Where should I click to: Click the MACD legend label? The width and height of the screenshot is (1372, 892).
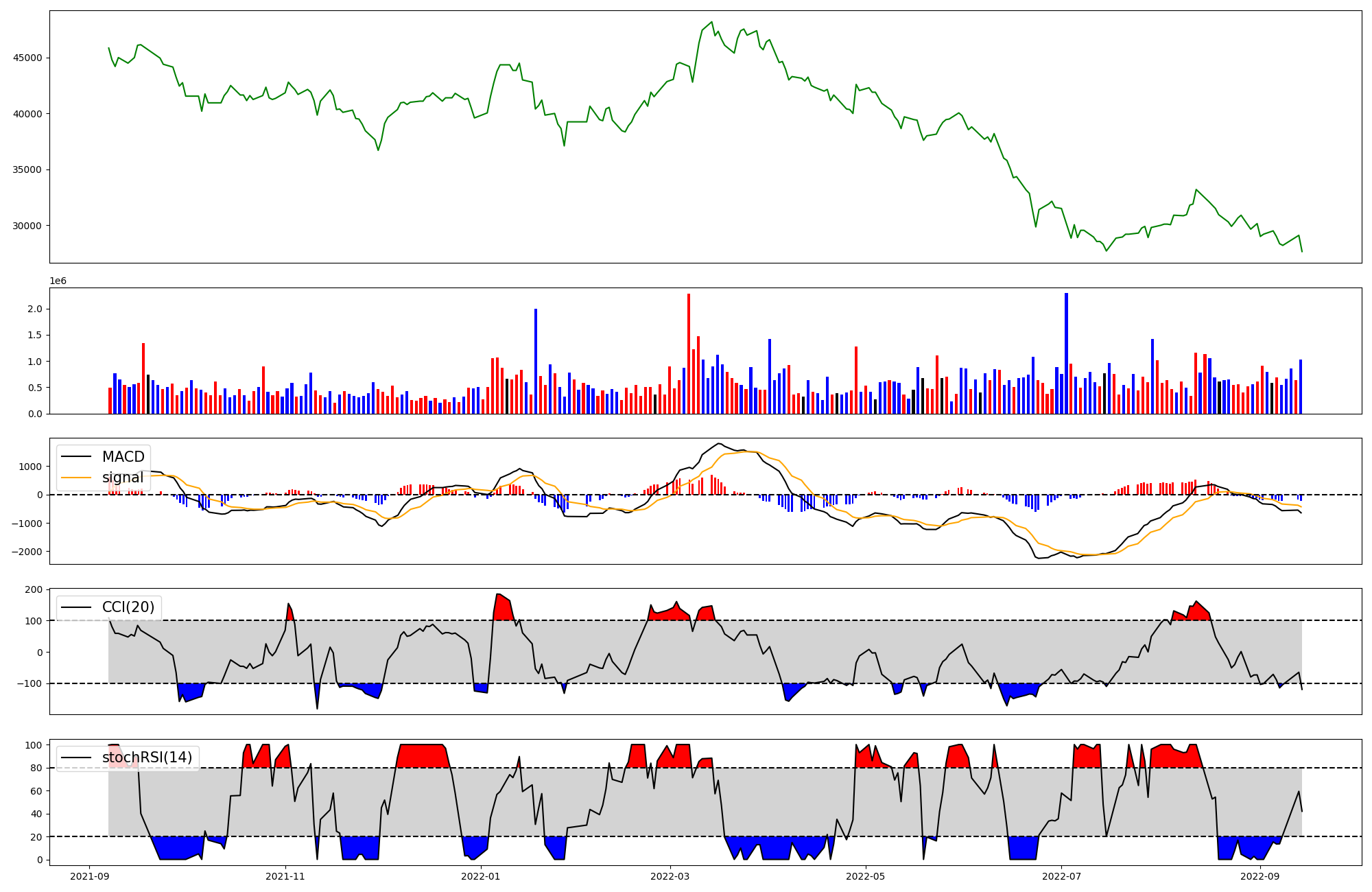coord(123,457)
